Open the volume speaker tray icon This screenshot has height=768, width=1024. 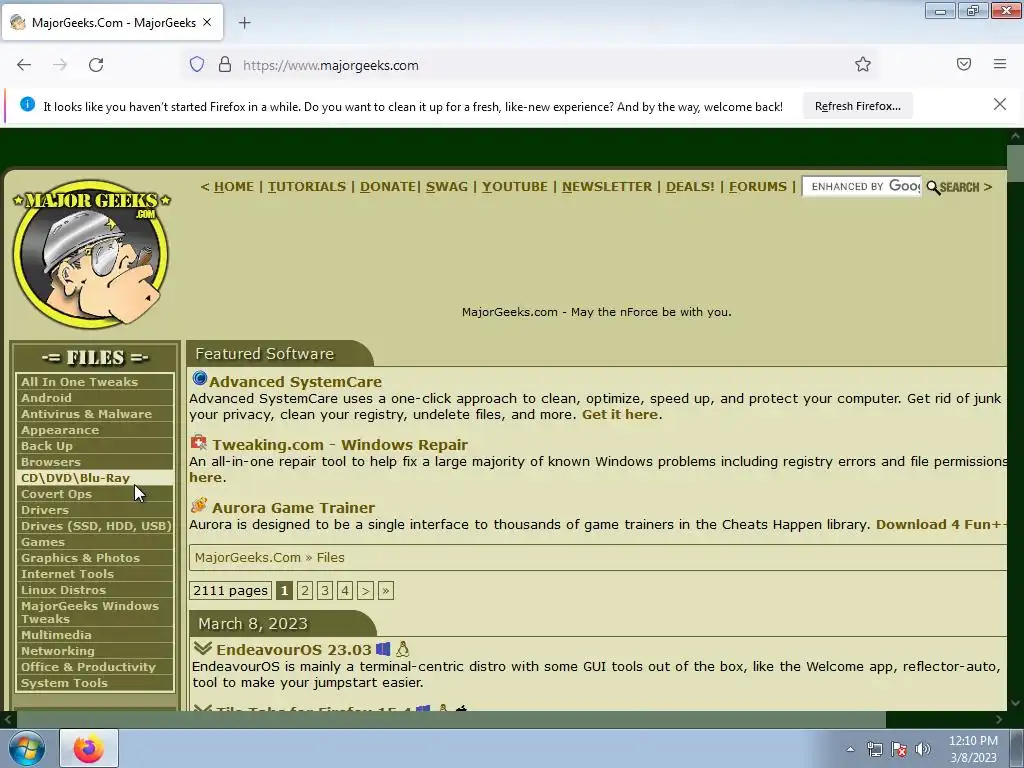tap(923, 749)
